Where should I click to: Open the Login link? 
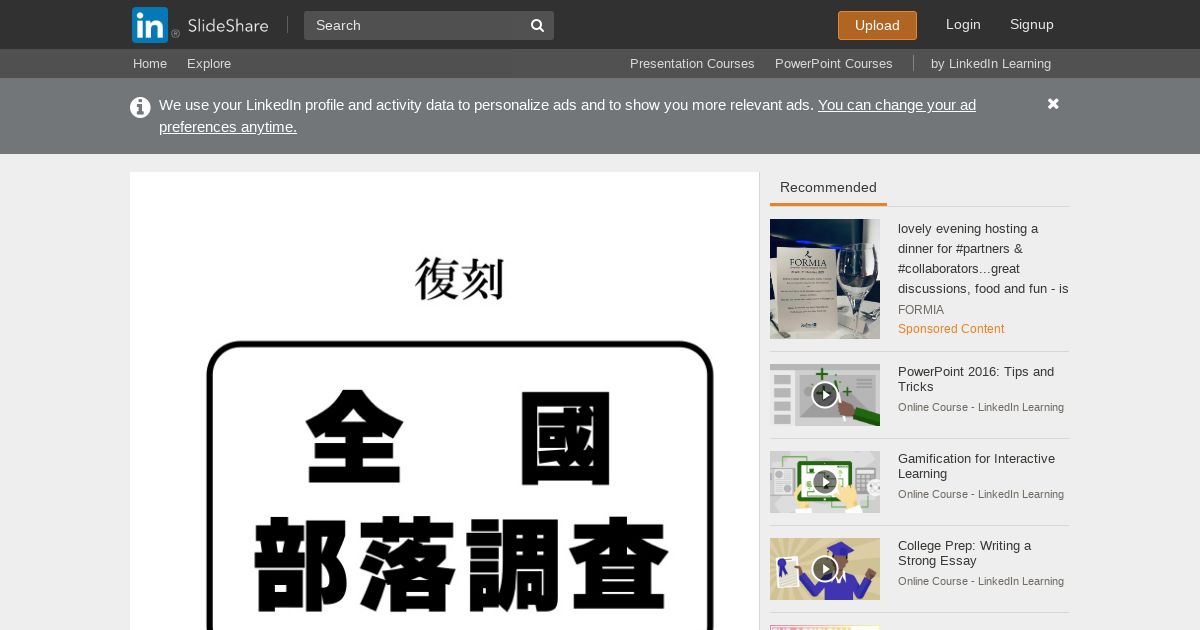[x=963, y=24]
